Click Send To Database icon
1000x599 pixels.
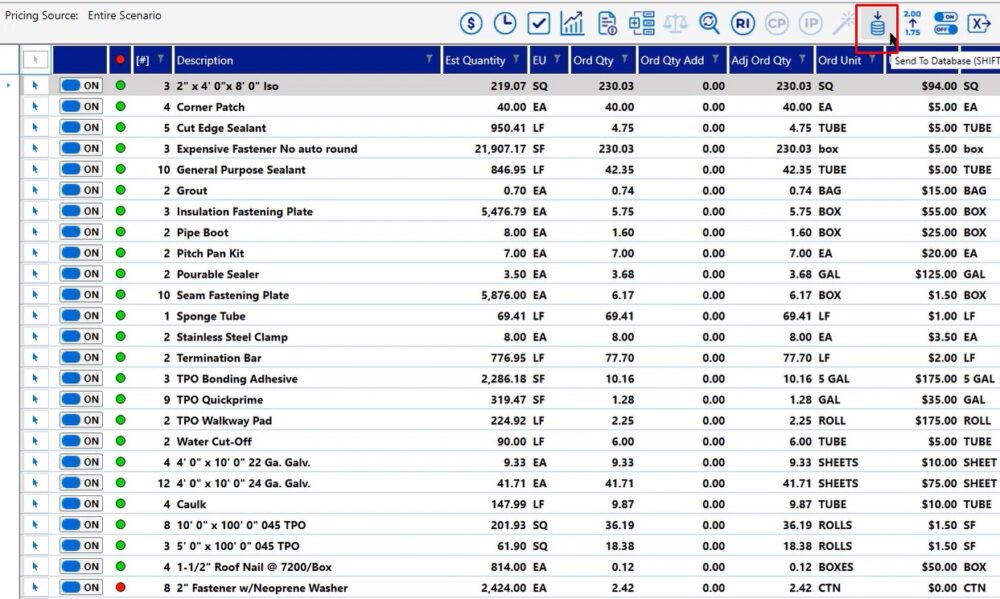[877, 24]
